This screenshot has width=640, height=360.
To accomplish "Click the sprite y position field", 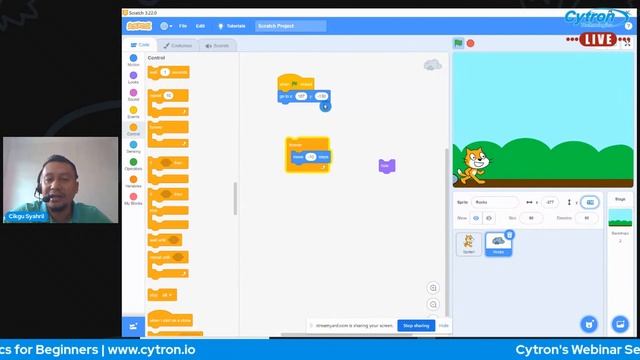I will [590, 202].
